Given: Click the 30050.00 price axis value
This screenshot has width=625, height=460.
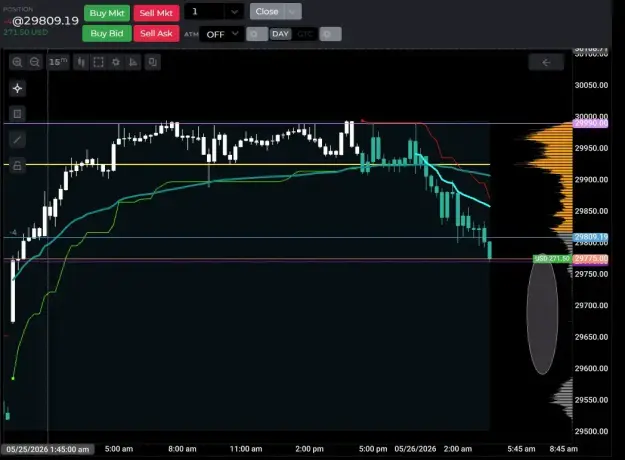Looking at the screenshot, I should [x=592, y=85].
